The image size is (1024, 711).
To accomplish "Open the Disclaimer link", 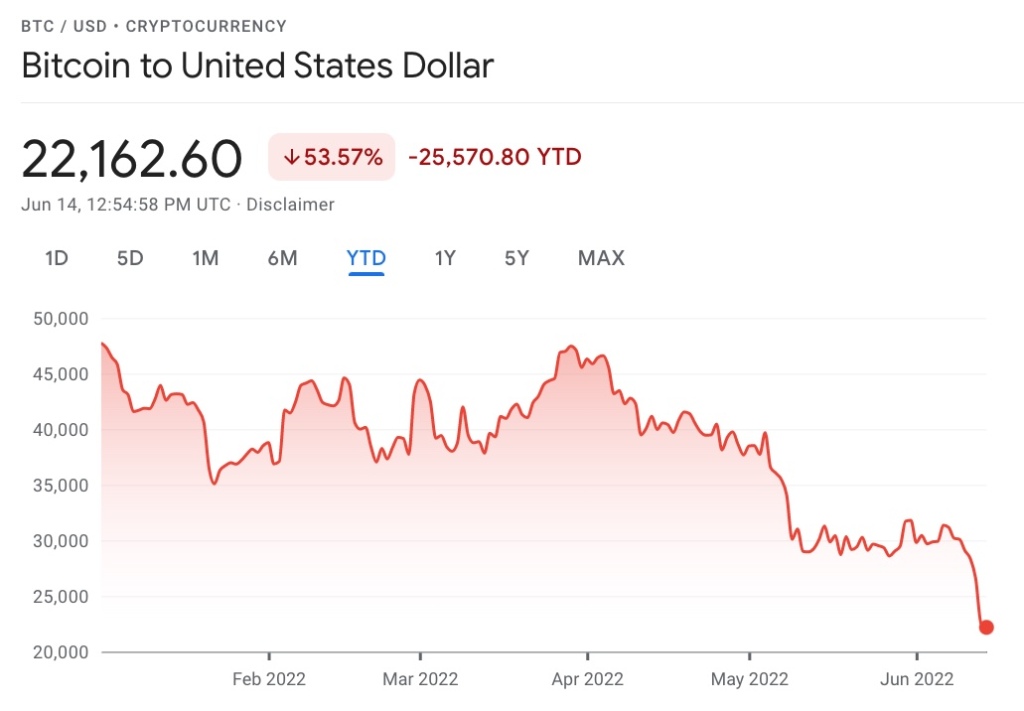I will (290, 204).
